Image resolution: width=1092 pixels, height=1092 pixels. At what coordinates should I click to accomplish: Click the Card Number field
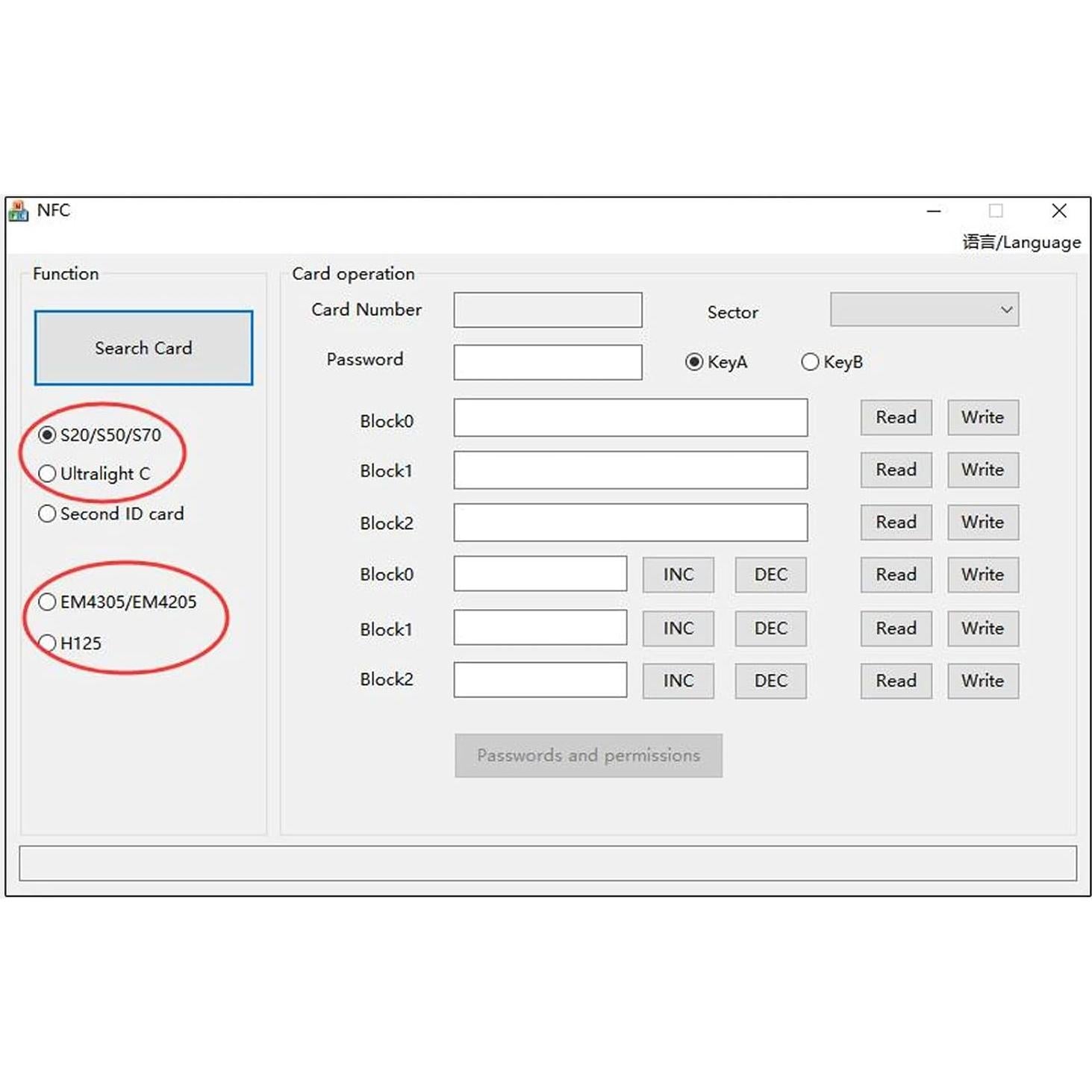(547, 309)
